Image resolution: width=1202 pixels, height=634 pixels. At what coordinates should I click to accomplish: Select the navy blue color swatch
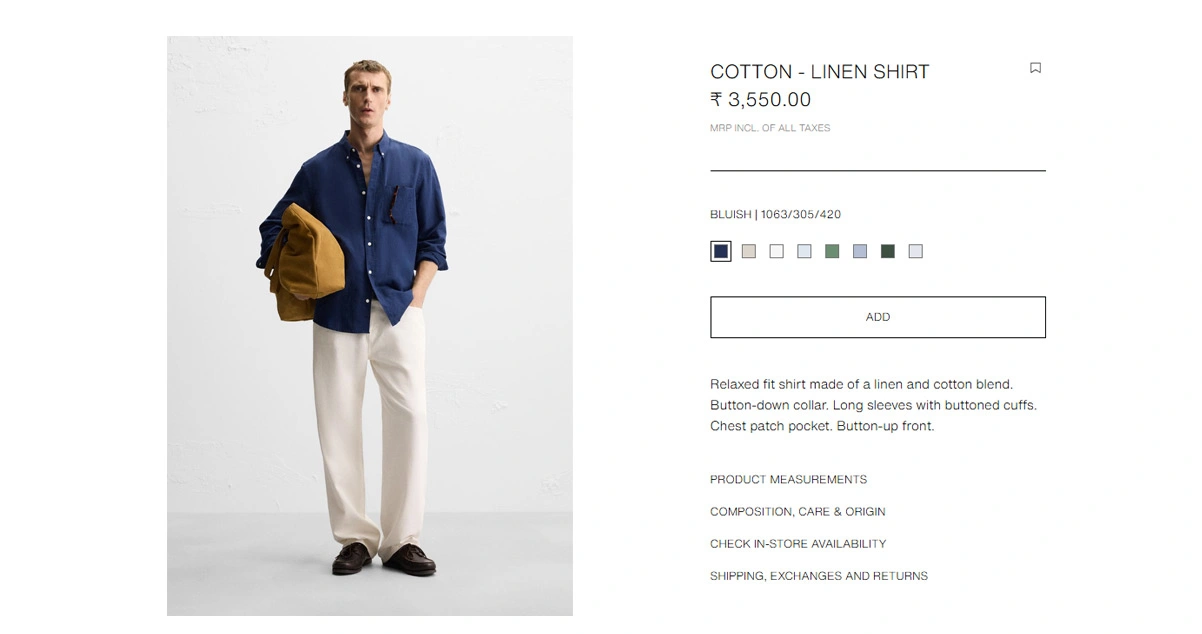click(x=720, y=251)
